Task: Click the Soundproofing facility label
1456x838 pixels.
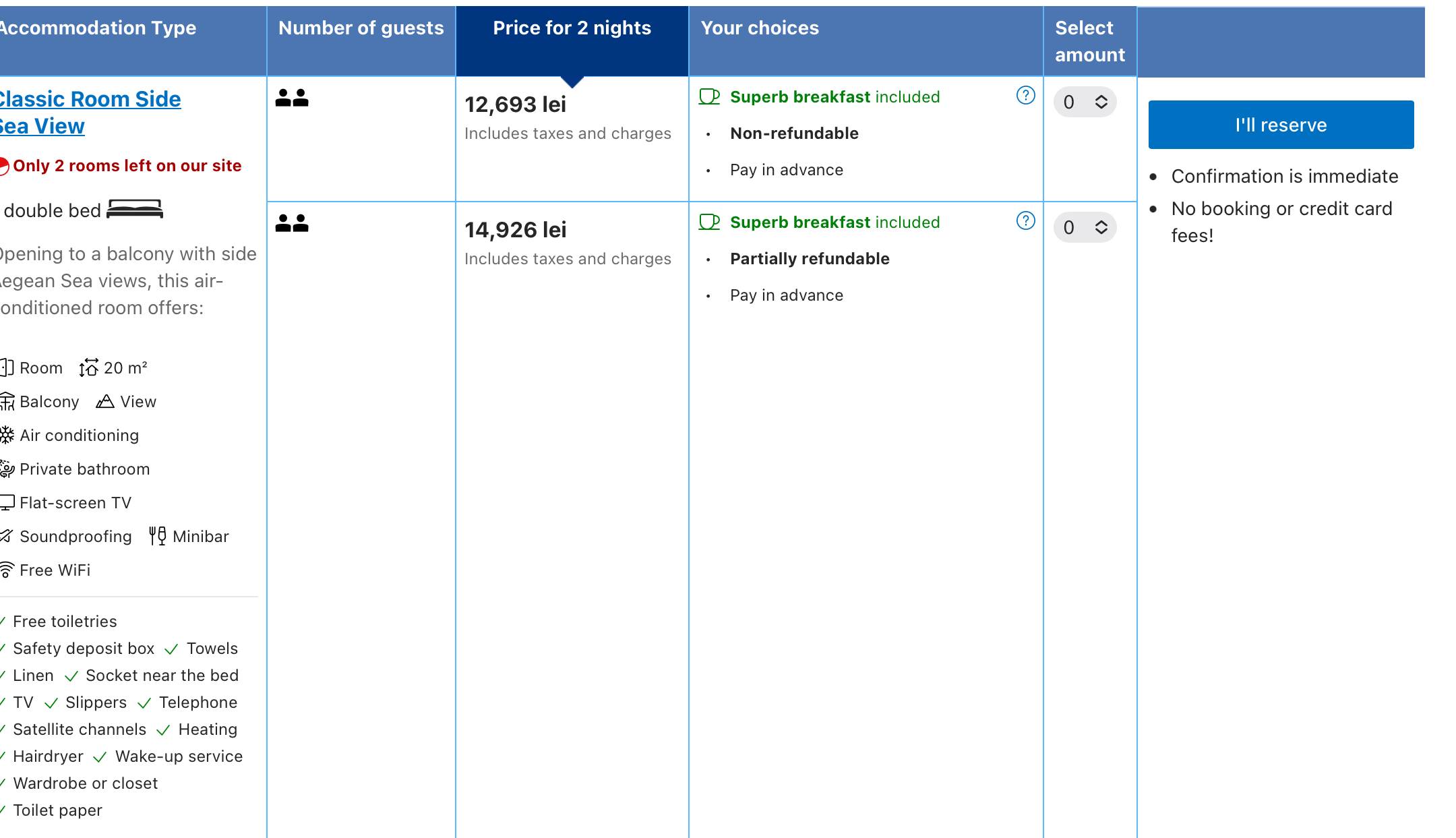Action: (x=75, y=537)
